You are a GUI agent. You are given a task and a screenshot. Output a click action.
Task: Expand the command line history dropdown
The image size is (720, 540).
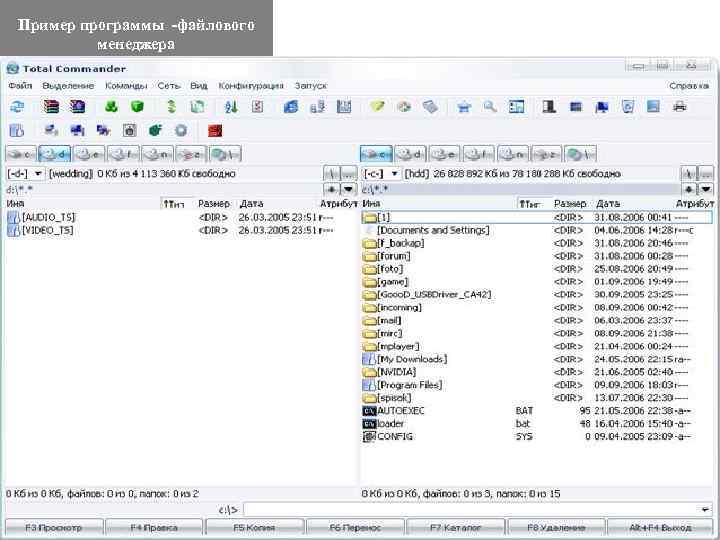(x=705, y=509)
